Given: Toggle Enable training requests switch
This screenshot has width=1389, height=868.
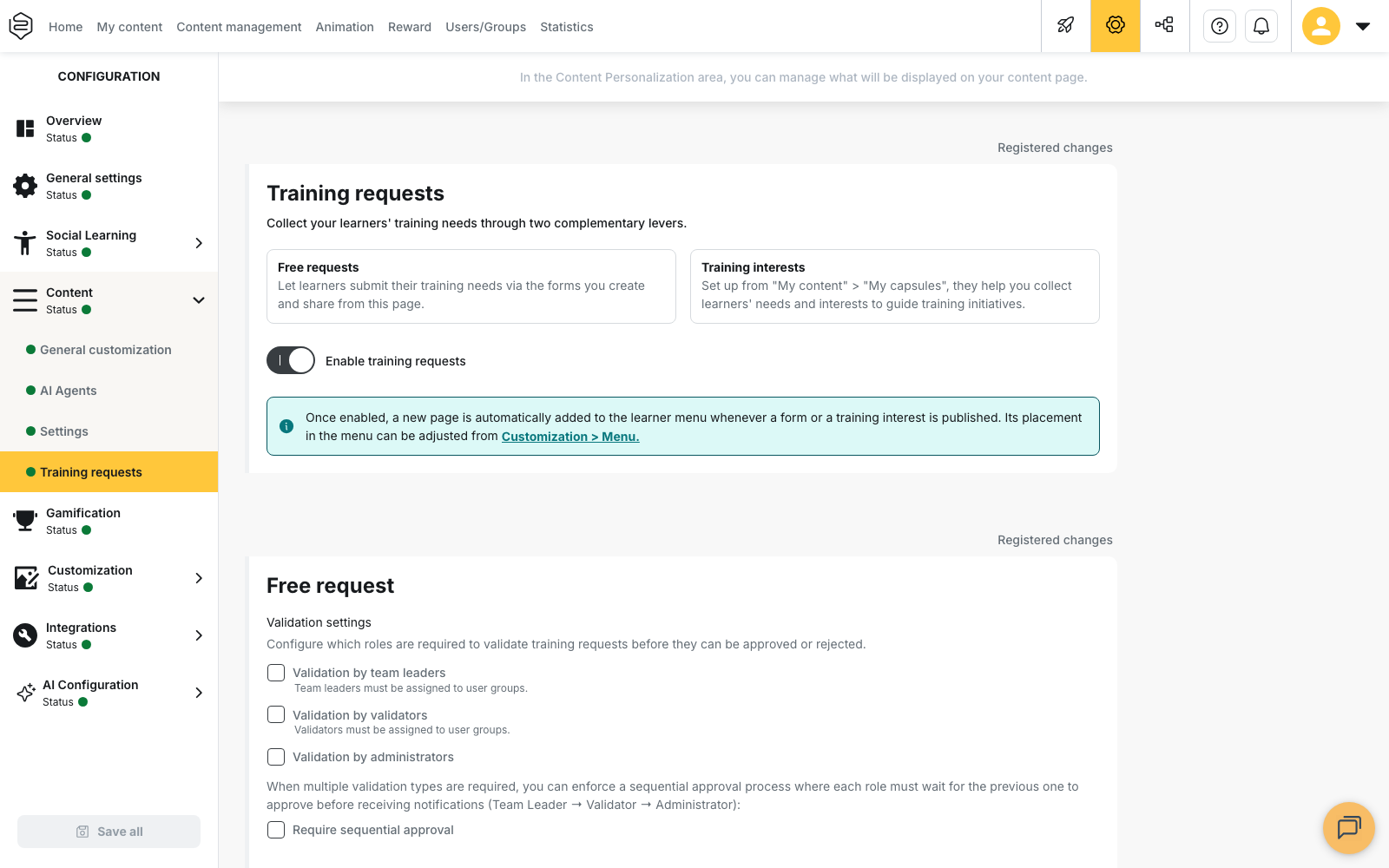Looking at the screenshot, I should pos(291,360).
